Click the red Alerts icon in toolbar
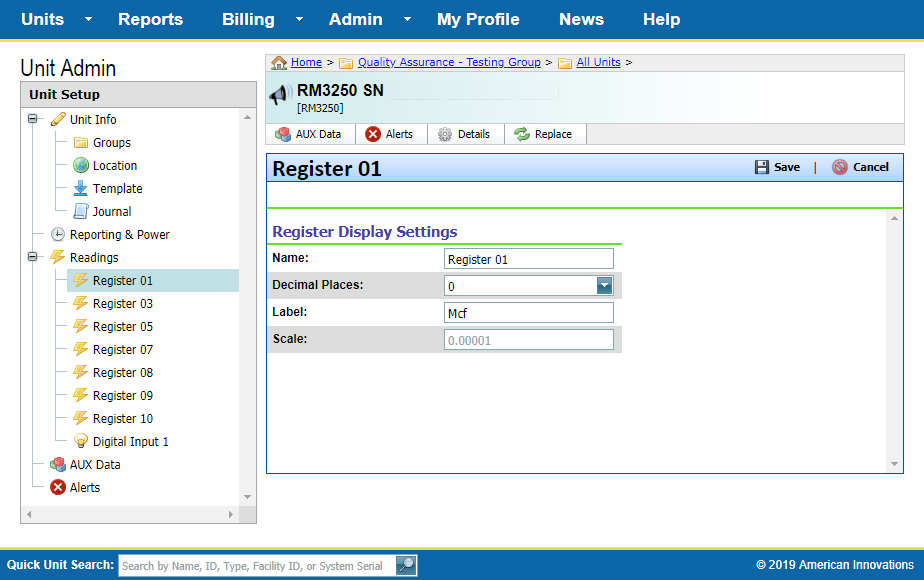 tap(373, 134)
